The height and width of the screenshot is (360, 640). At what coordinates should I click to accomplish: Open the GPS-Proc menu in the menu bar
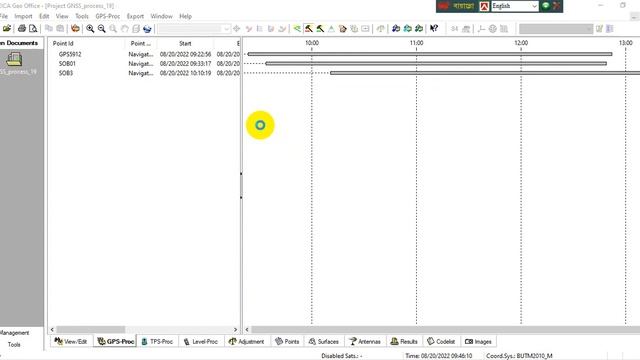click(108, 16)
